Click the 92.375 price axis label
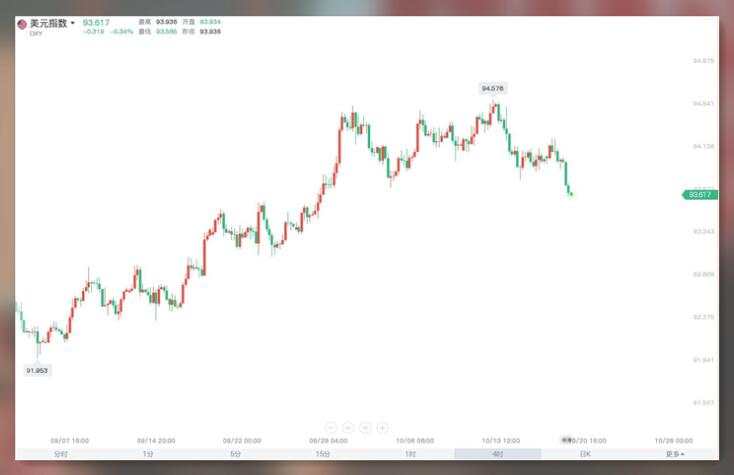 click(x=704, y=317)
